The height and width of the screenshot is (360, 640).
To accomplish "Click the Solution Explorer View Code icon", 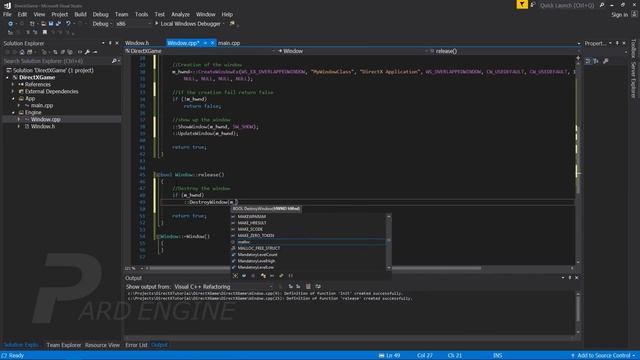I will point(80,52).
